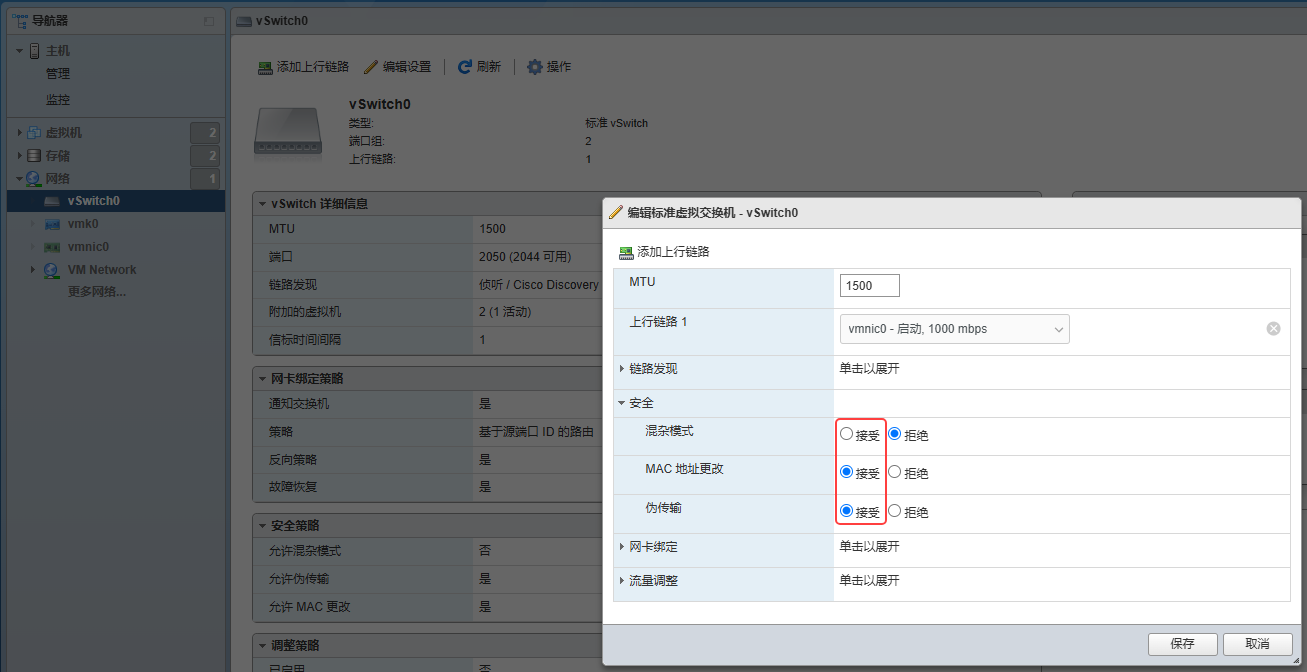Collapse the 安全策略 panel
1307x672 pixels.
264,526
